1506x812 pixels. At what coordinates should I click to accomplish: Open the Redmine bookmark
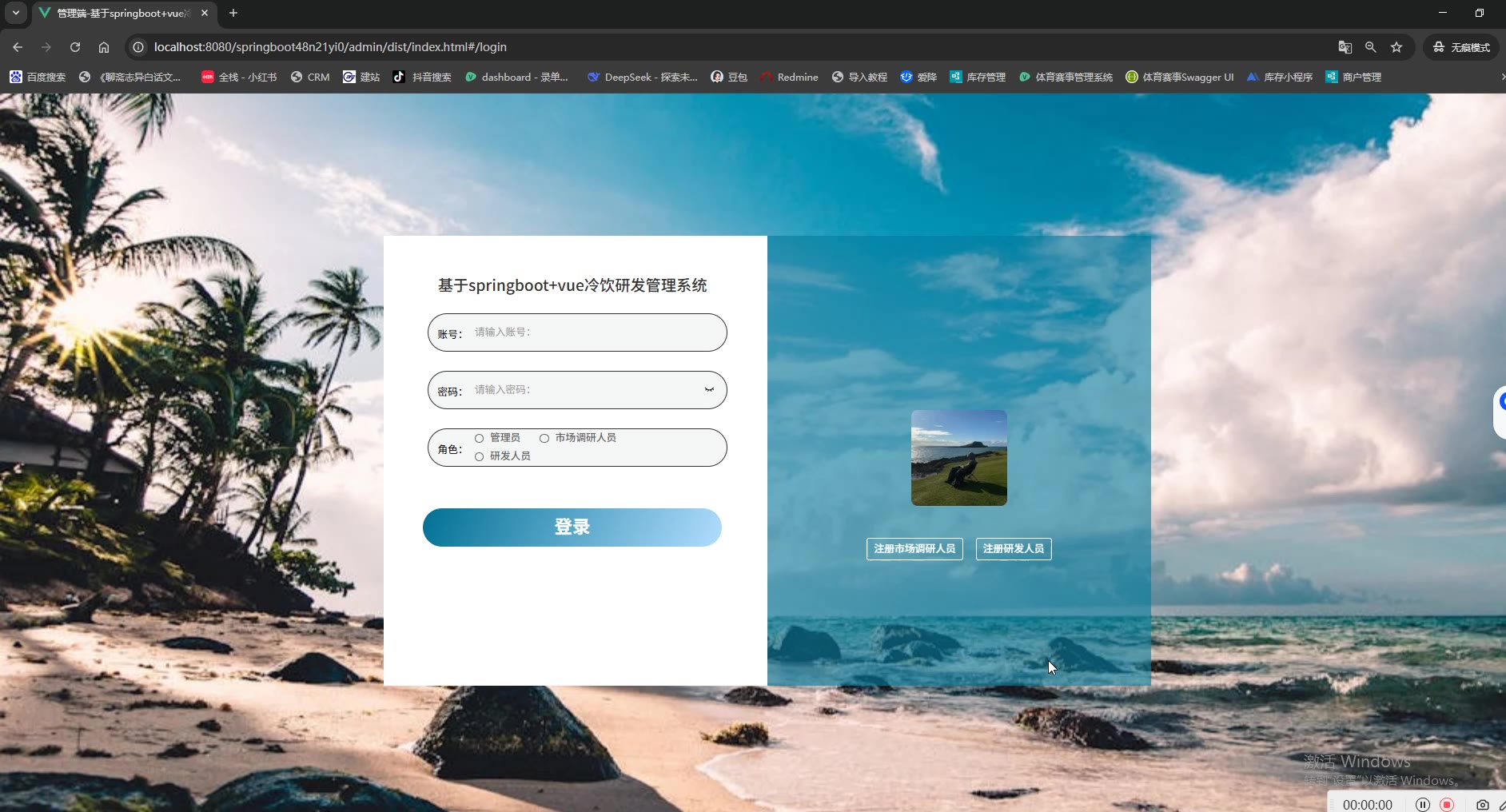coord(789,77)
